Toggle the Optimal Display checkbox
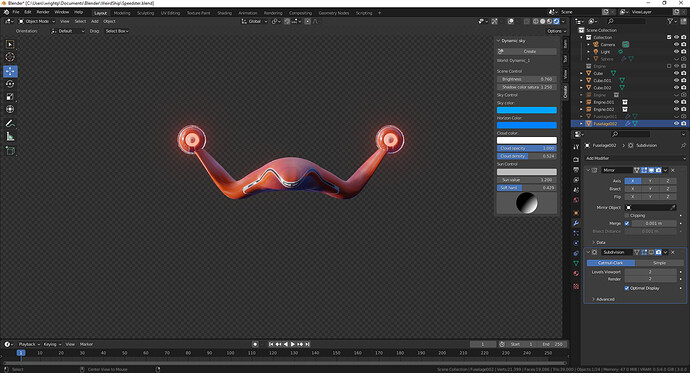The height and width of the screenshot is (373, 690). (x=627, y=288)
